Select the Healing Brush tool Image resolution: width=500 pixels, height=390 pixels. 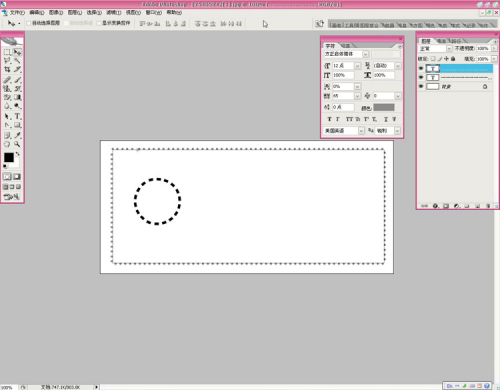[x=7, y=80]
